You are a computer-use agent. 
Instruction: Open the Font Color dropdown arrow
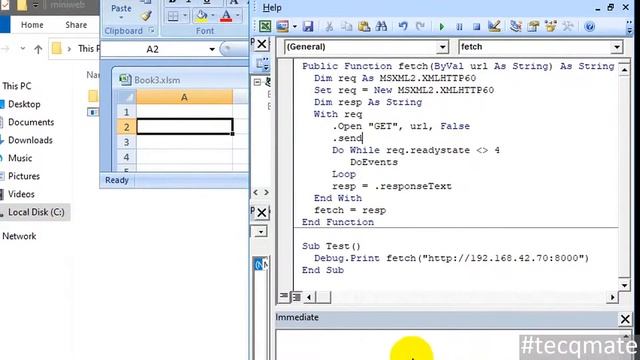238,16
